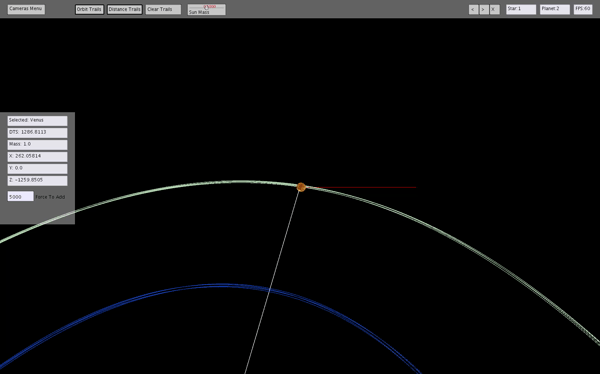600x374 pixels.
Task: Click the Selected: Venus label
Action: [x=38, y=121]
